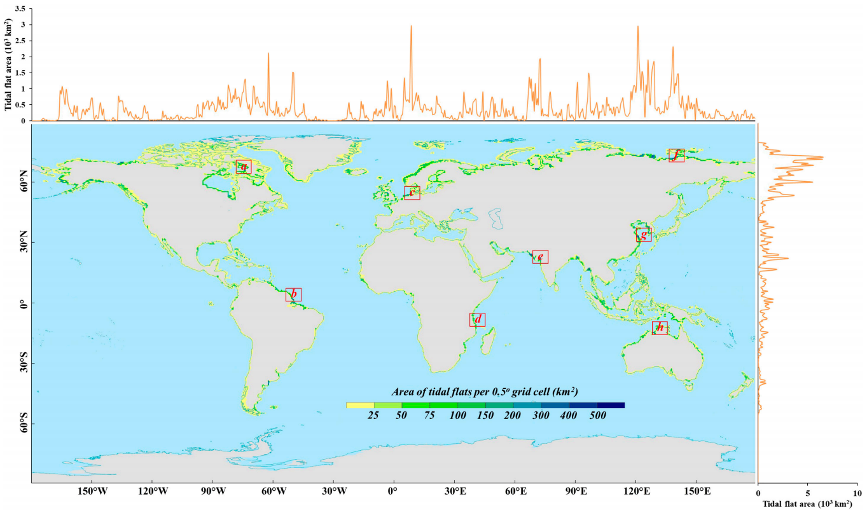
Task: Click the top chart's vertical axis title
Action: (x=8, y=63)
